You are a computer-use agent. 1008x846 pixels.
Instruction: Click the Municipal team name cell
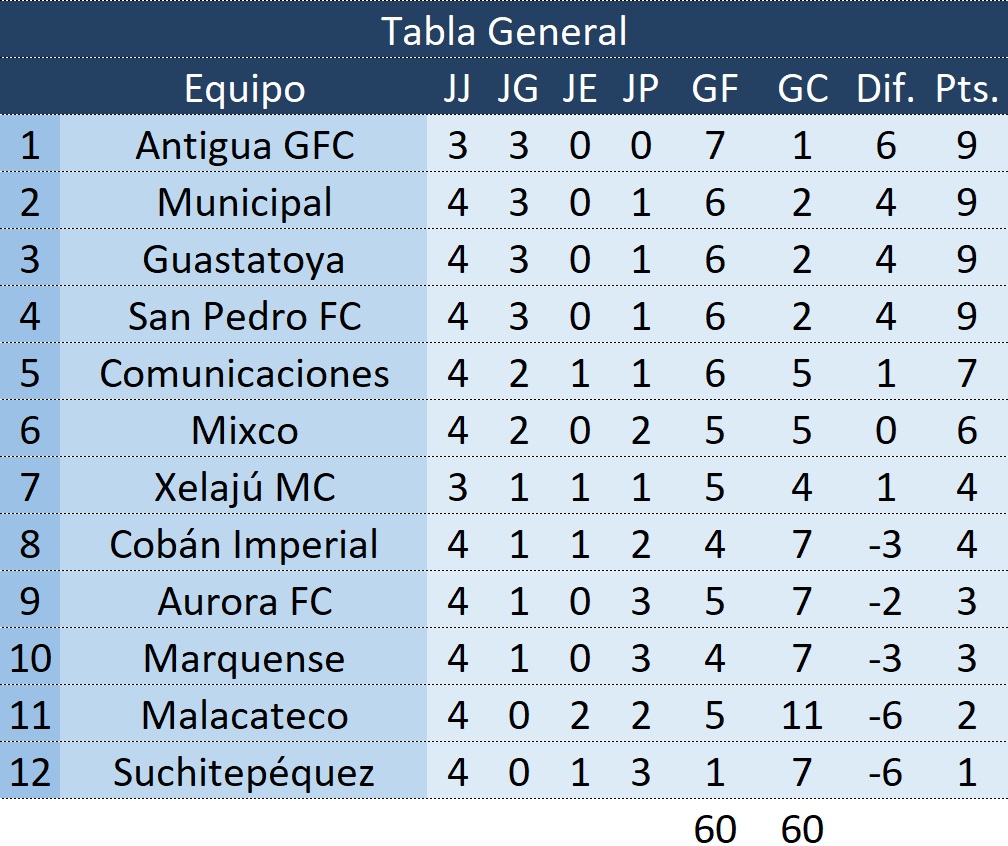click(244, 201)
